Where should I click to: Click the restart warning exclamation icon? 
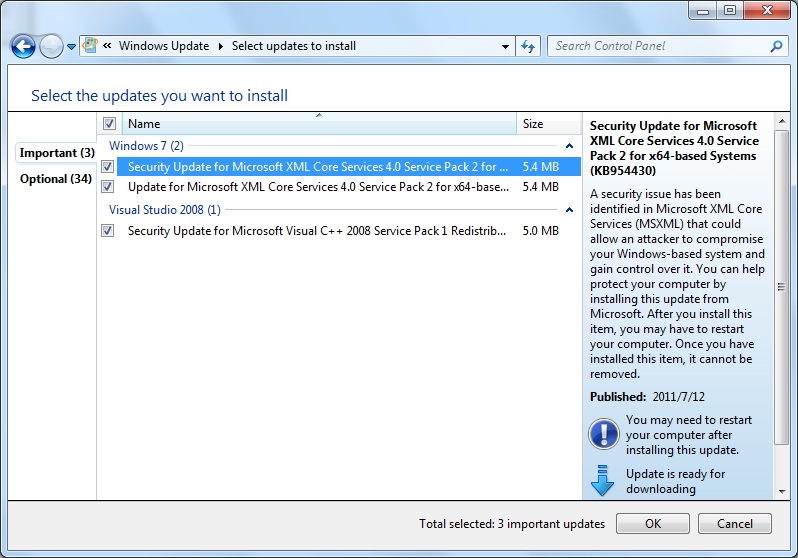point(604,434)
